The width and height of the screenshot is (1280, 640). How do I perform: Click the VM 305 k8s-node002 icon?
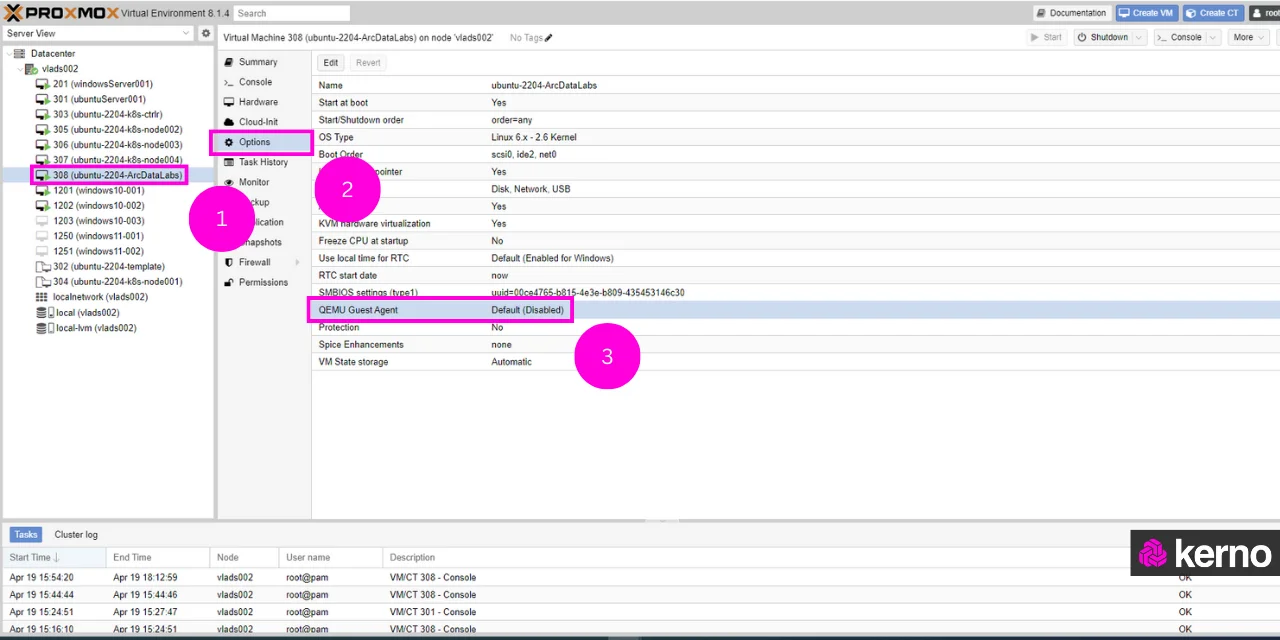[x=42, y=129]
